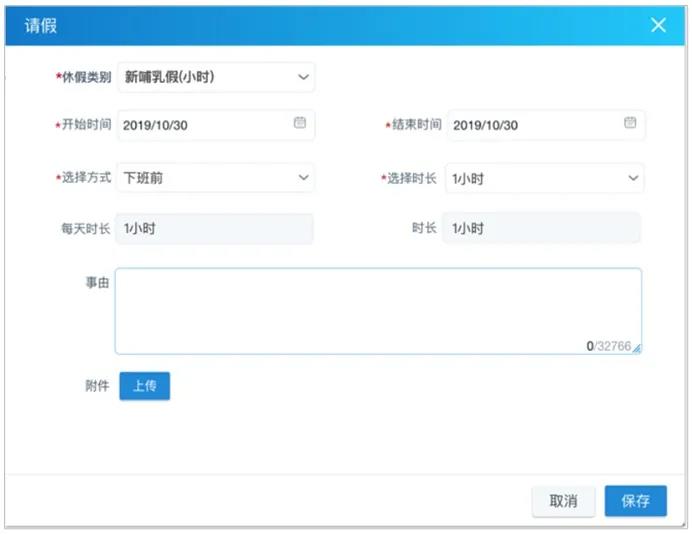Expand the 休假类别 dropdown arrow
This screenshot has height=534, width=692.
pyautogui.click(x=303, y=77)
